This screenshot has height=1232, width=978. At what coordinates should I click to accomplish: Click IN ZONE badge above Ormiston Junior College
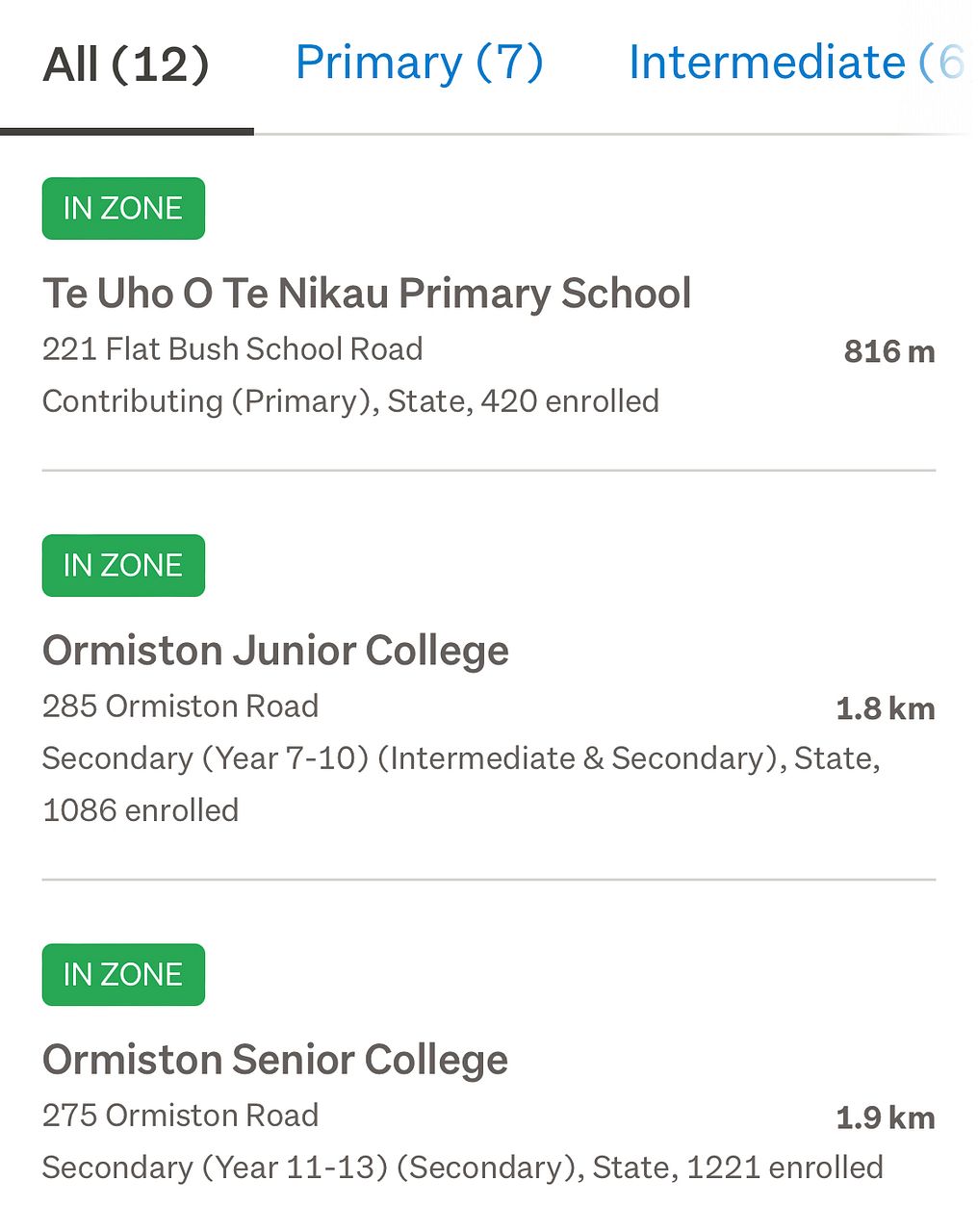point(123,565)
